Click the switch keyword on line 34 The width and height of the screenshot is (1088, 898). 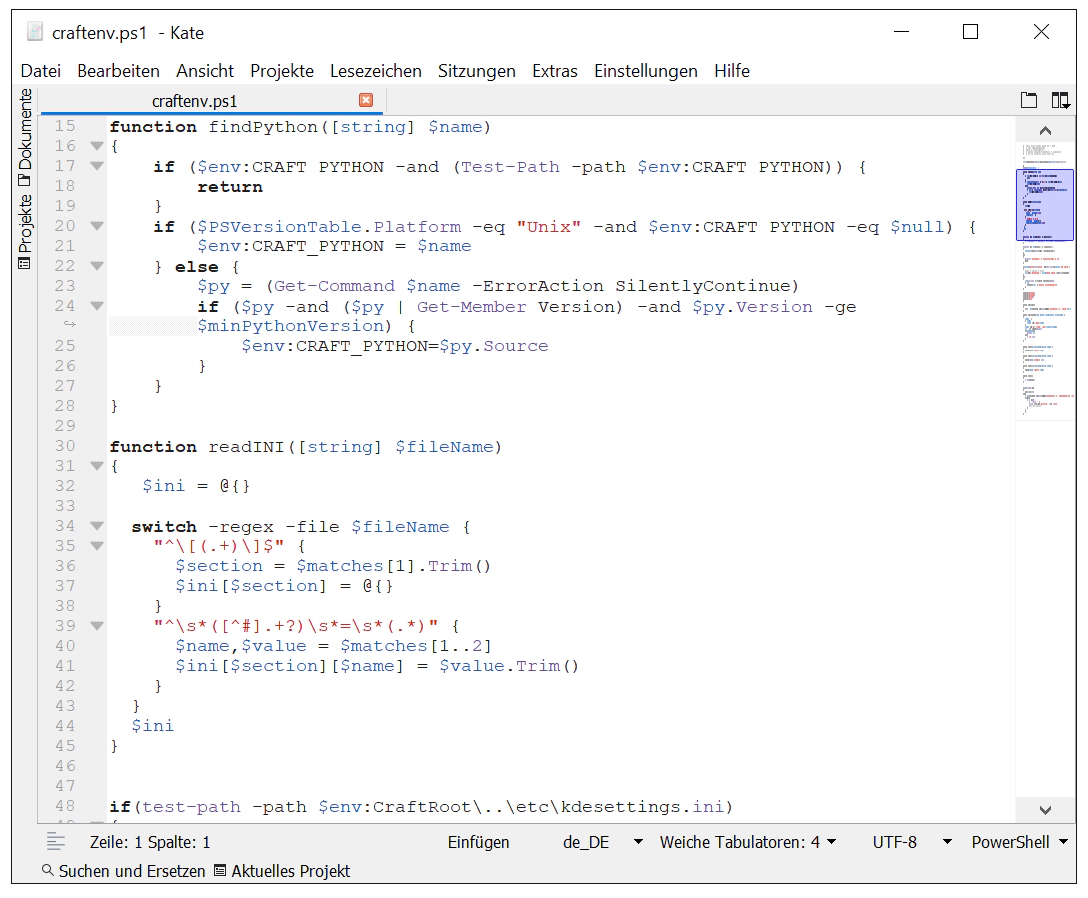tap(164, 527)
